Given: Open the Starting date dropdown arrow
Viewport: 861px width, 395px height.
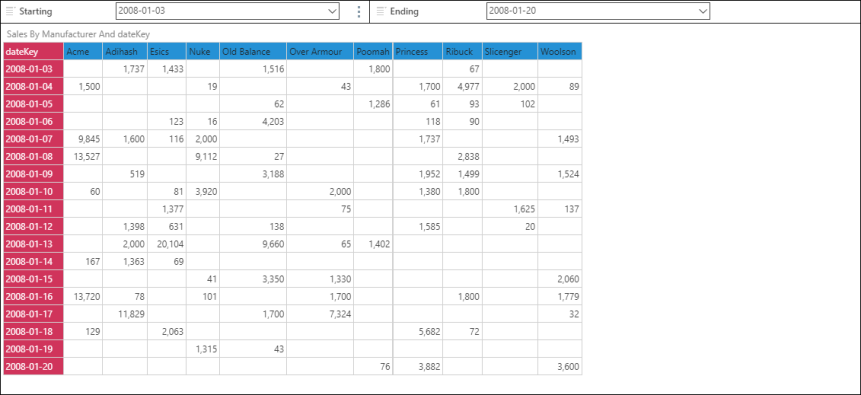Looking at the screenshot, I should pyautogui.click(x=332, y=11).
